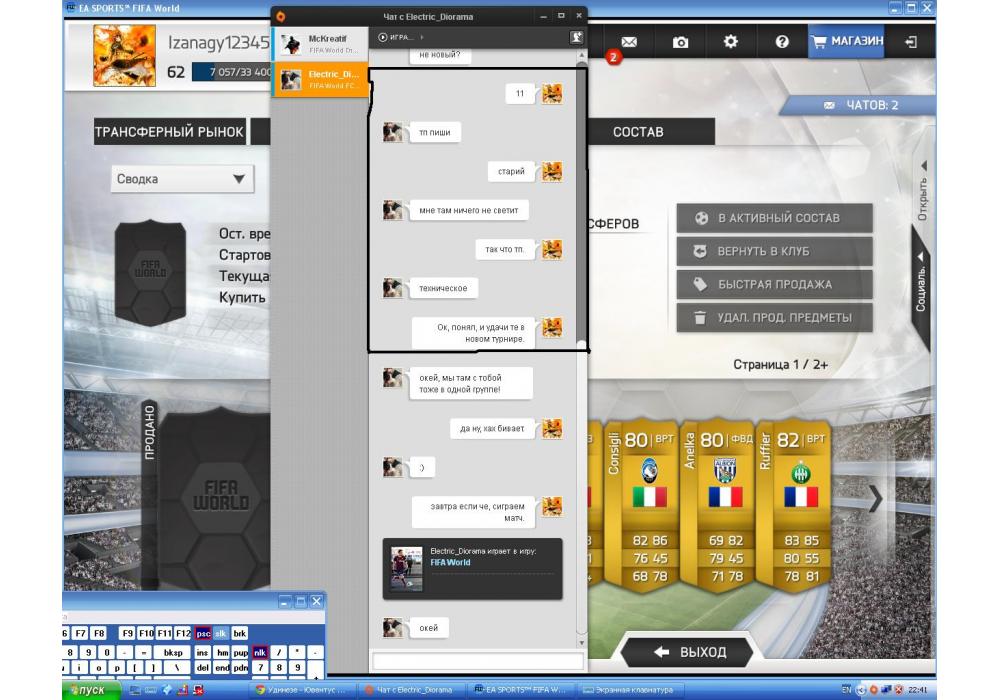Screen dimensions: 1000x700
Task: Click ВЕРНУТЬ В КЛУБ button
Action: (x=774, y=251)
